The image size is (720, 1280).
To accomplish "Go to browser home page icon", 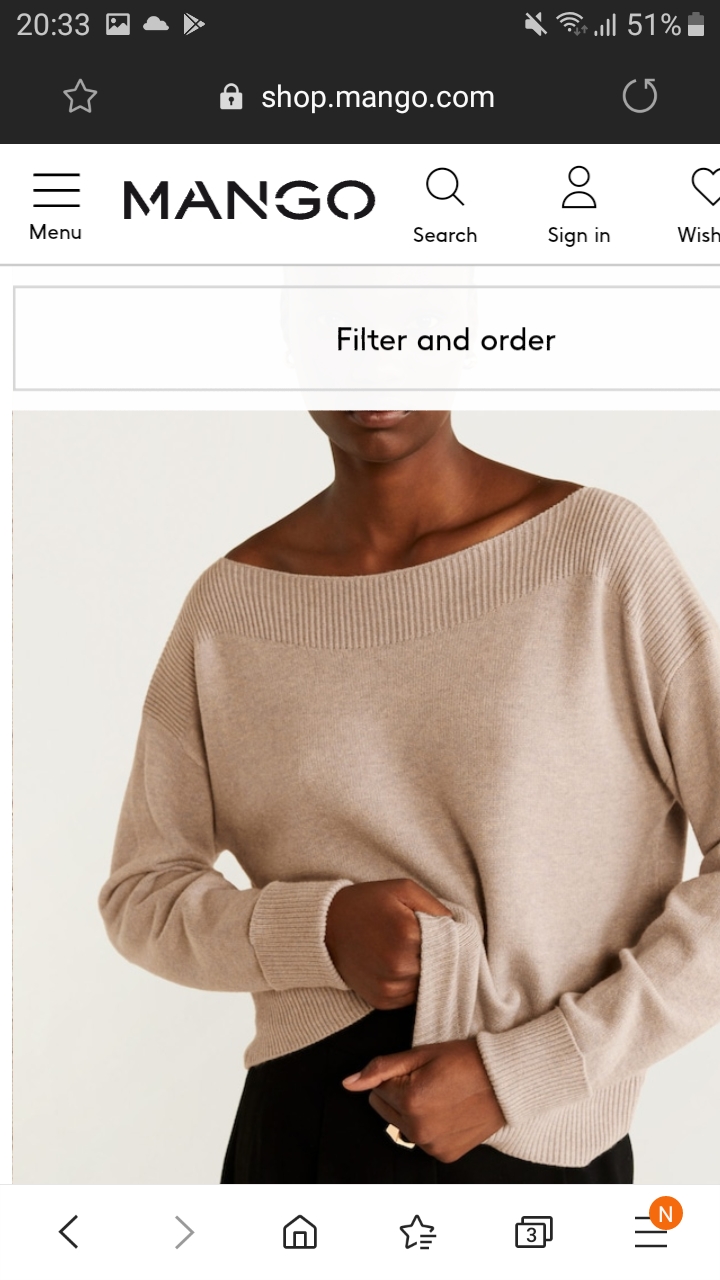I will click(299, 1232).
